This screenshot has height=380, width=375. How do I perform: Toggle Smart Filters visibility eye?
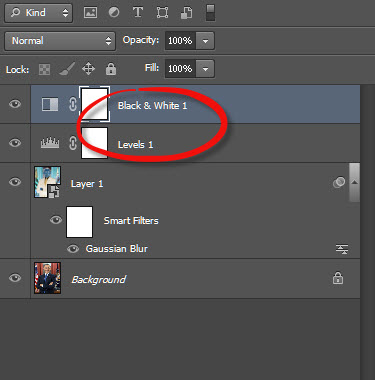coord(56,220)
